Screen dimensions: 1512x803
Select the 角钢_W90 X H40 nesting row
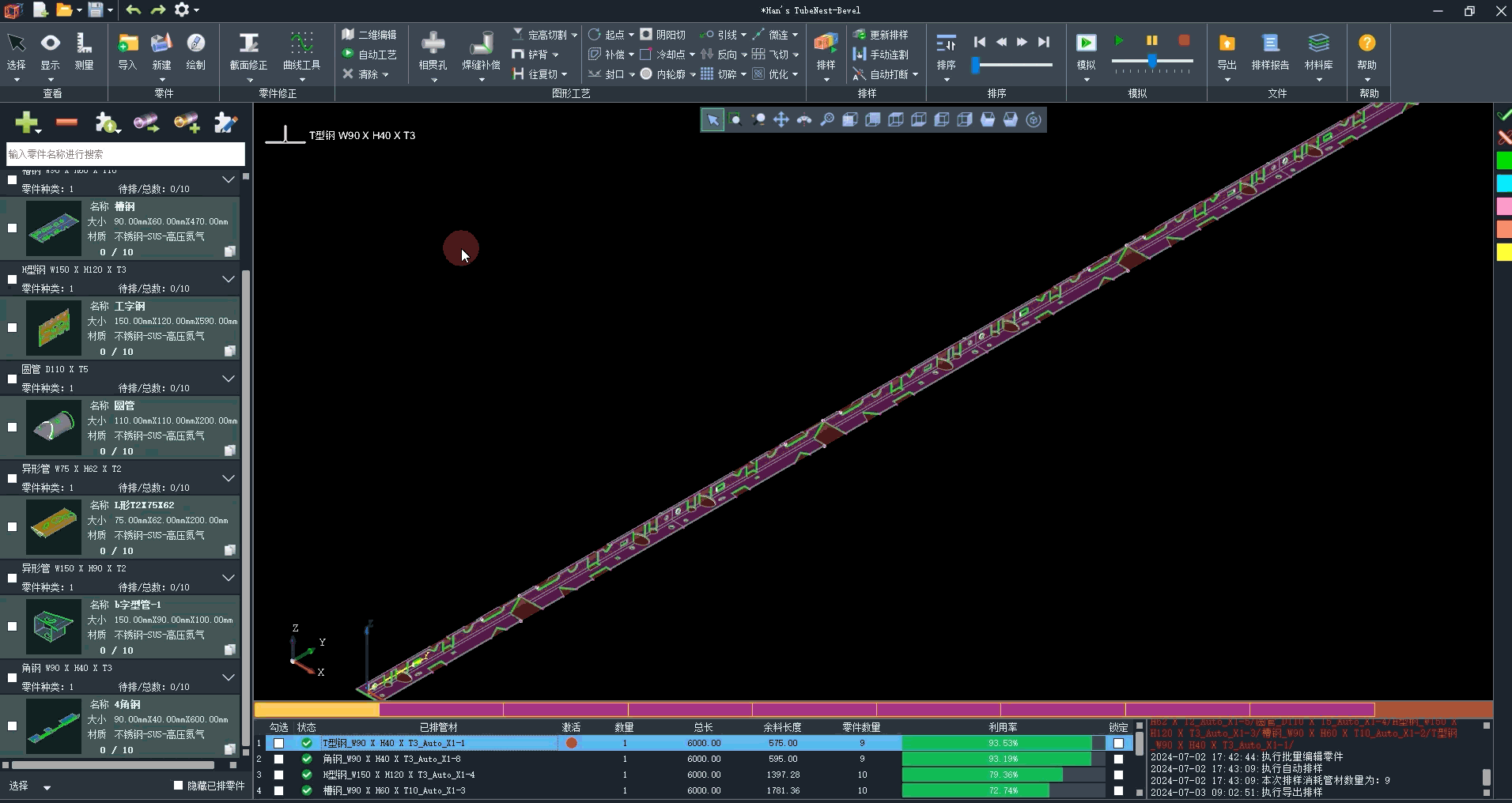pyautogui.click(x=391, y=759)
